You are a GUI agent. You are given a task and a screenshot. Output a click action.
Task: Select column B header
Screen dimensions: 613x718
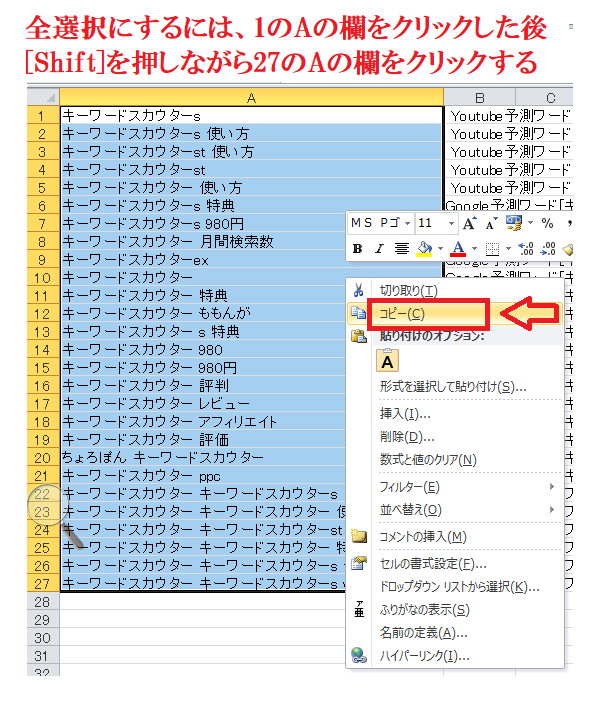click(479, 97)
